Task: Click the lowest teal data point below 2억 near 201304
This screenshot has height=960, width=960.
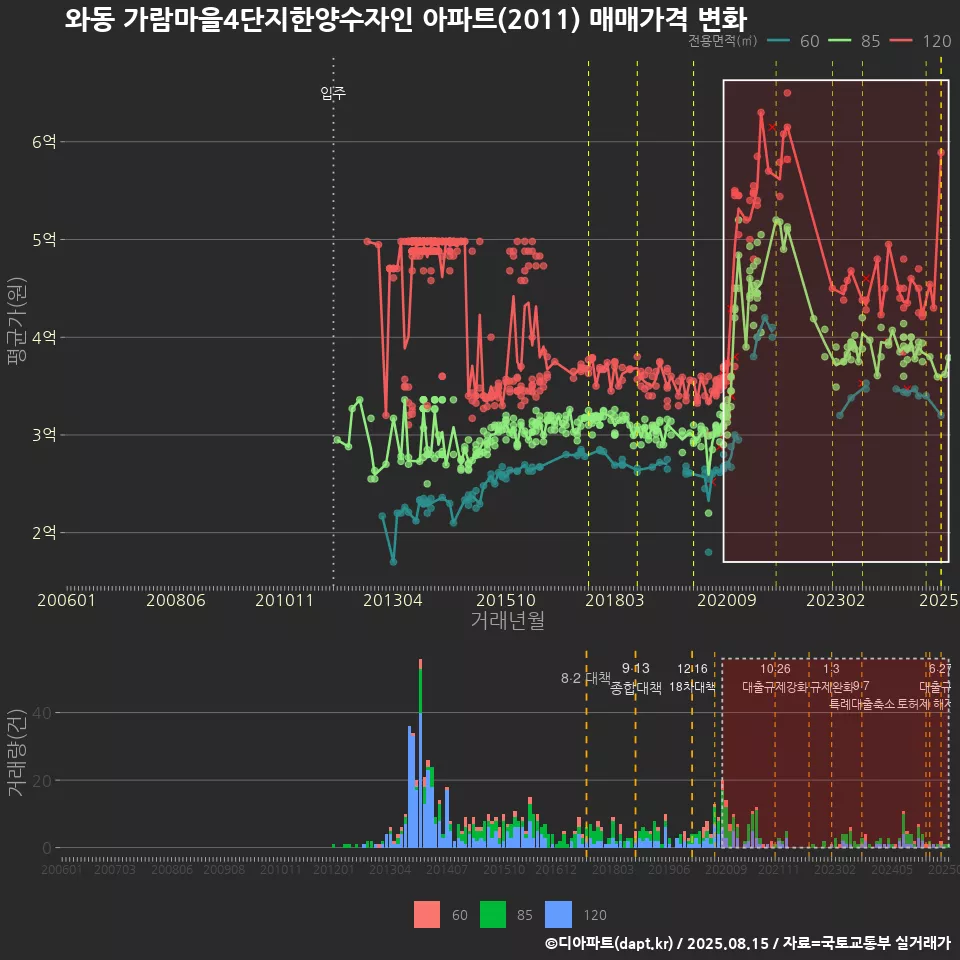Action: coord(393,561)
